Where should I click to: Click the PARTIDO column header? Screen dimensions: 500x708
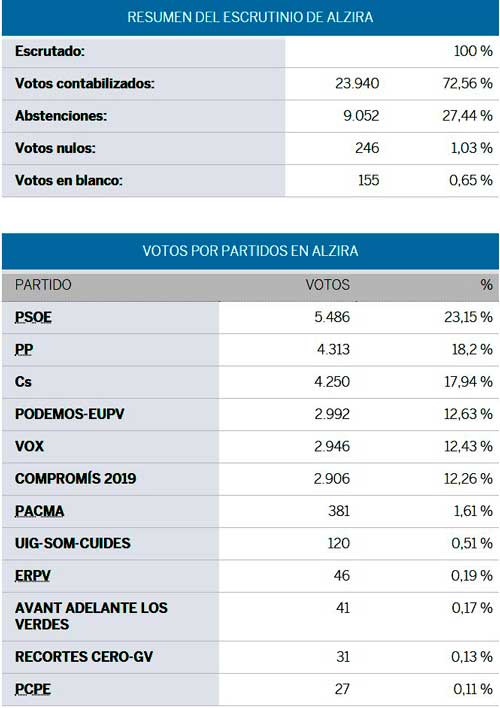coord(43,285)
